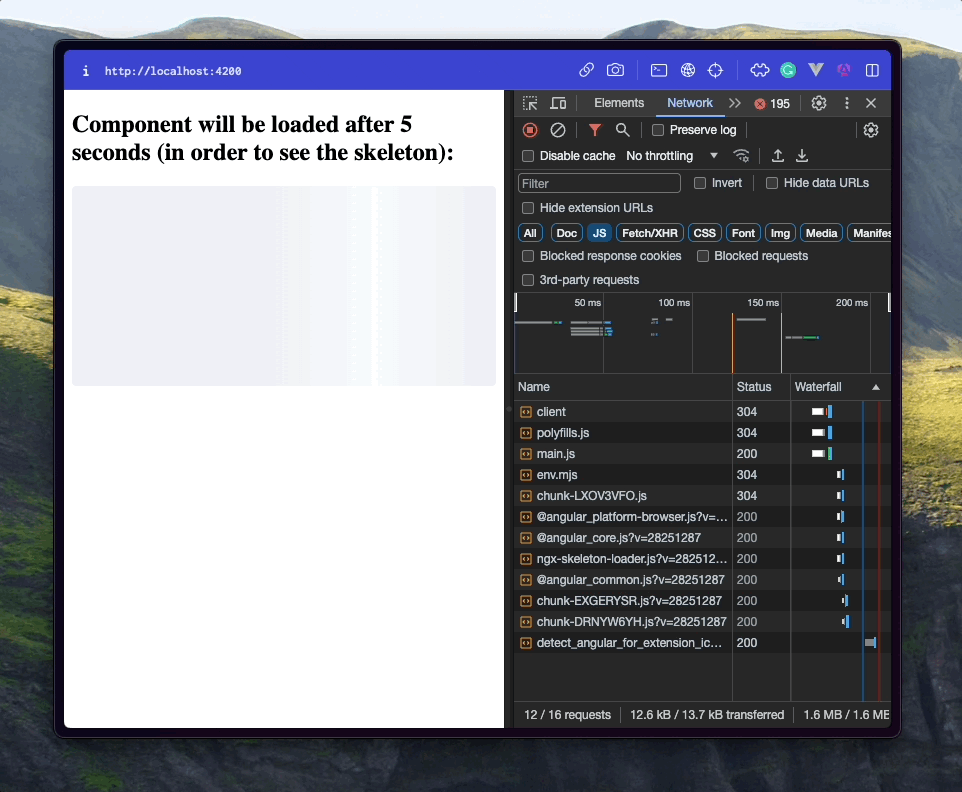Expand more DevTools tabs chevron

734,103
